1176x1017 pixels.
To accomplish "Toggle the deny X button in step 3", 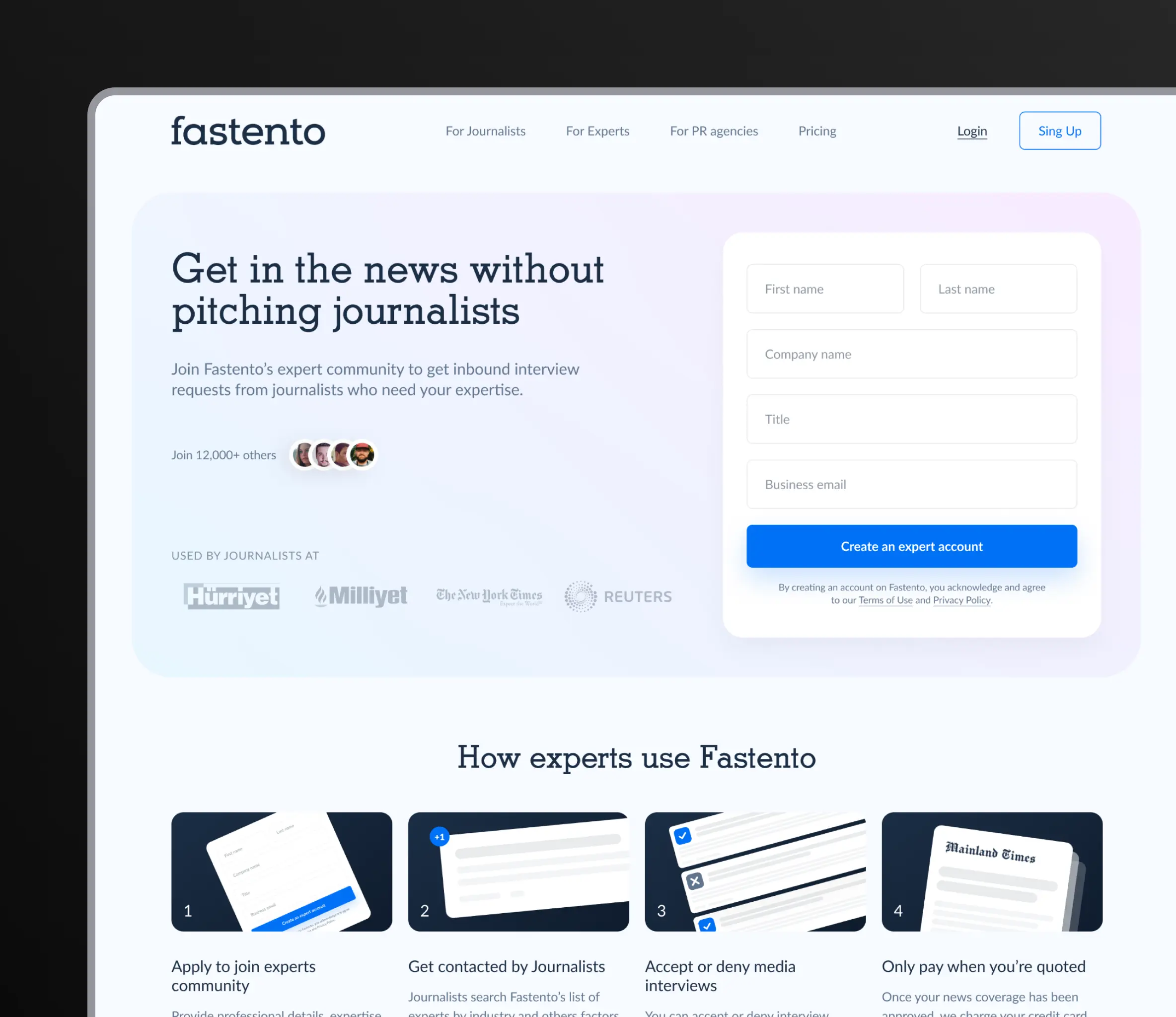I will tap(696, 879).
